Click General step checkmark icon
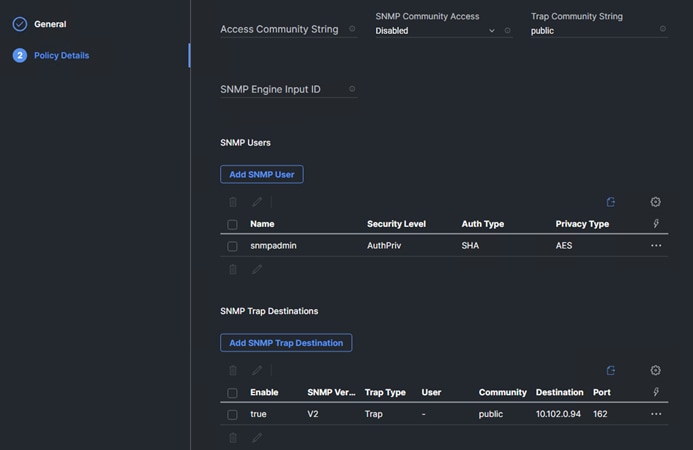The width and height of the screenshot is (693, 450). [20, 24]
